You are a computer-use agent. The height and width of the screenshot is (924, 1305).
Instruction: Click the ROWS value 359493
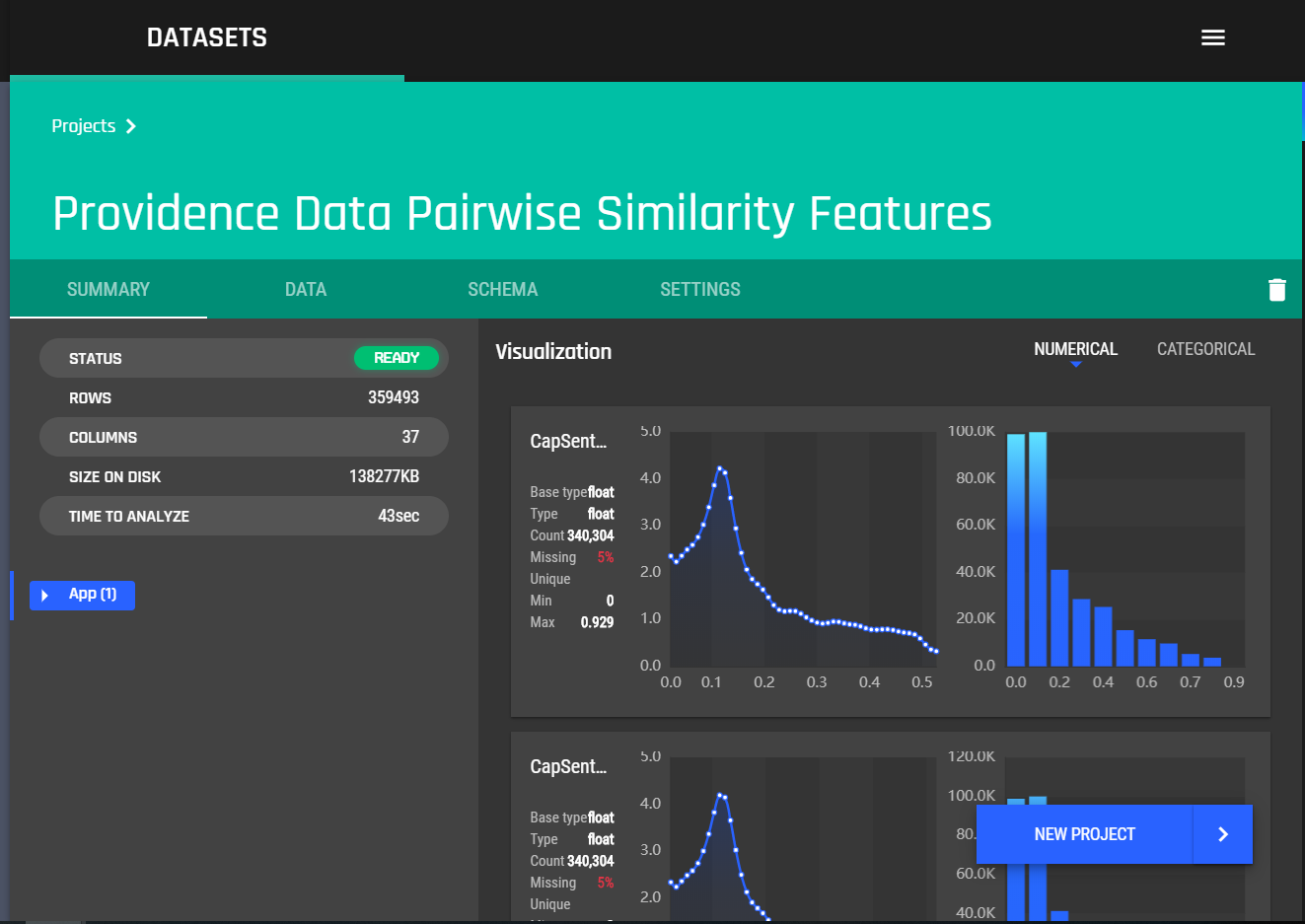click(x=394, y=397)
